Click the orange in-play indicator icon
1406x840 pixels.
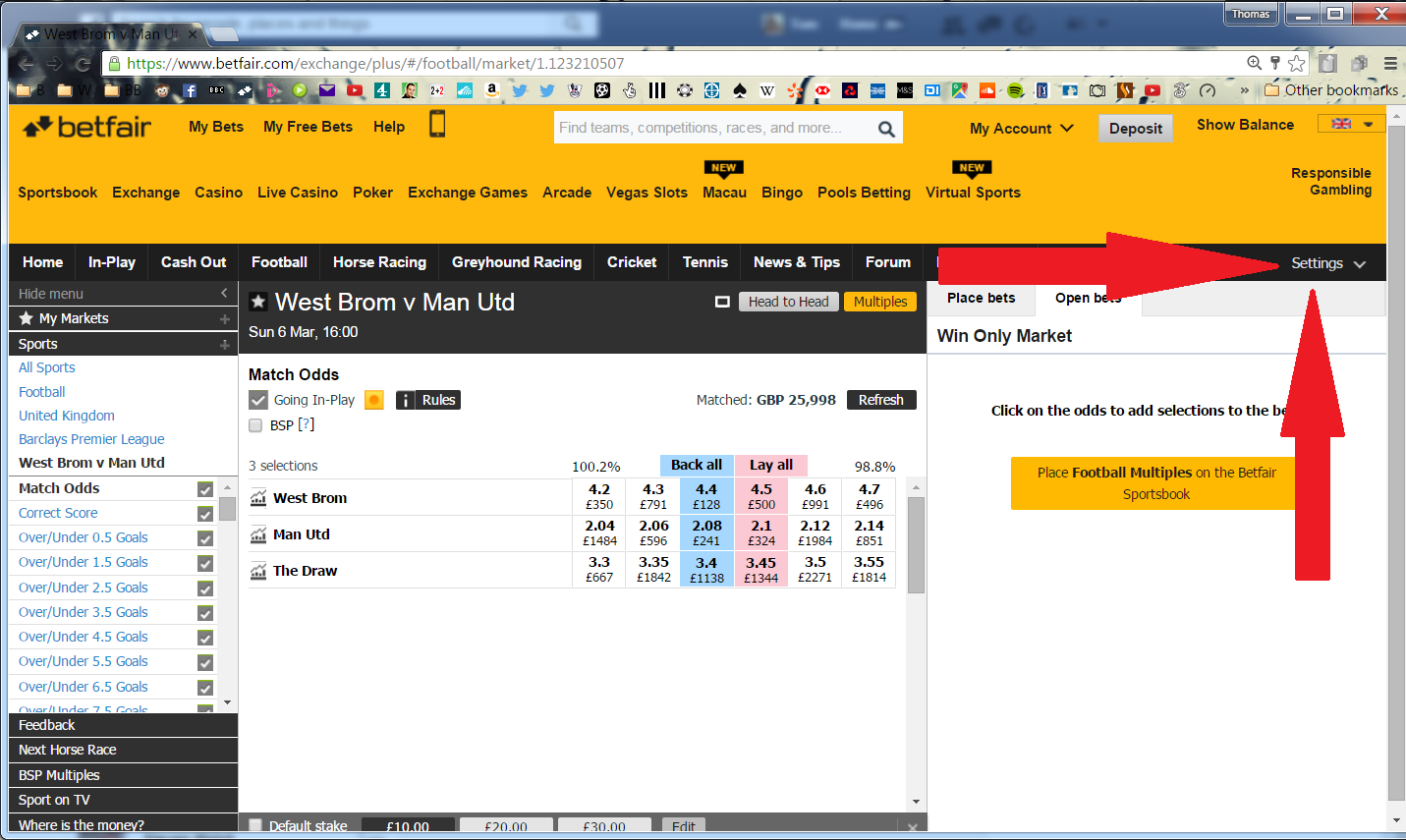tap(373, 400)
